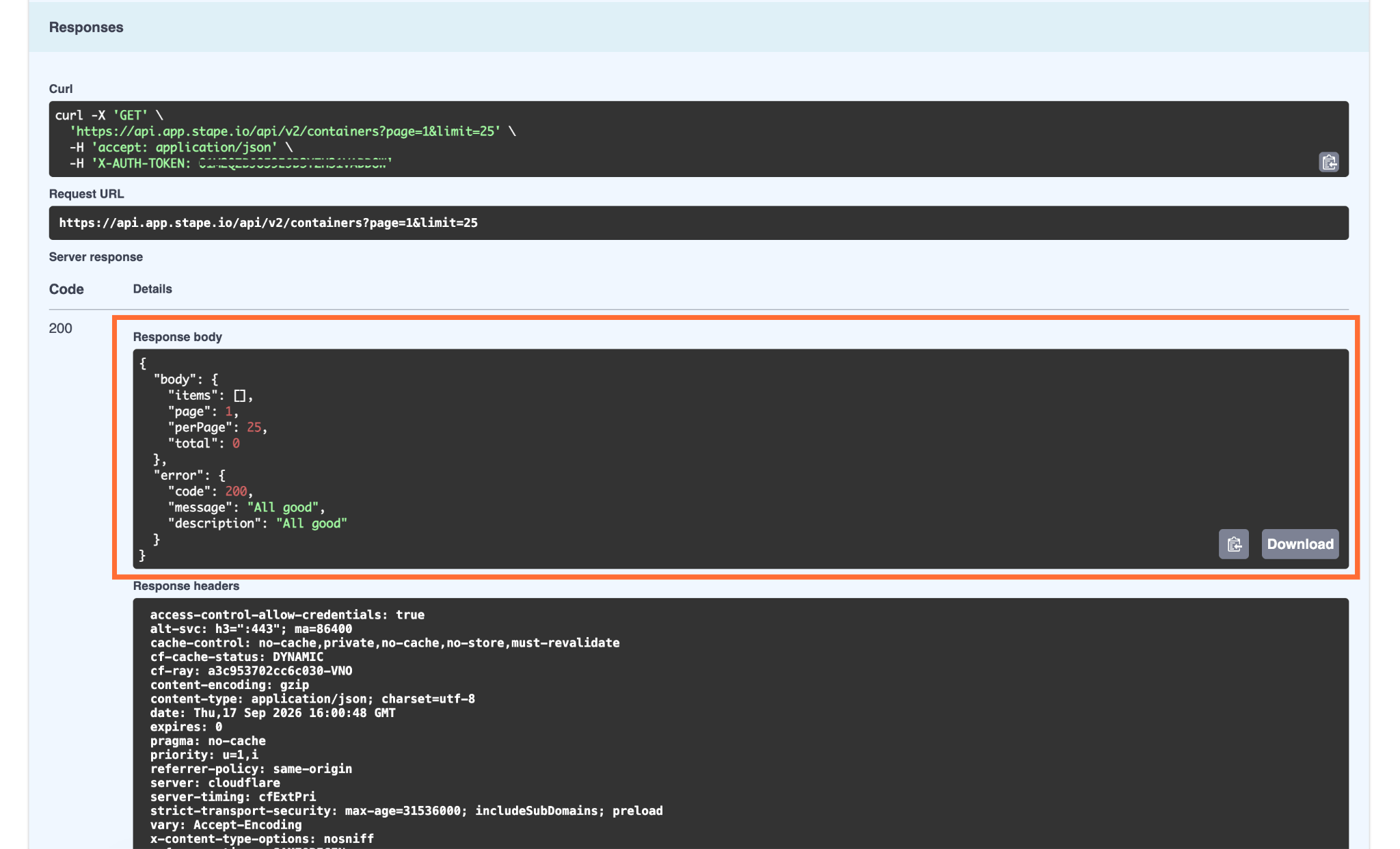Click the 'Response headers' label
Image resolution: width=1400 pixels, height=849 pixels.
coord(186,586)
